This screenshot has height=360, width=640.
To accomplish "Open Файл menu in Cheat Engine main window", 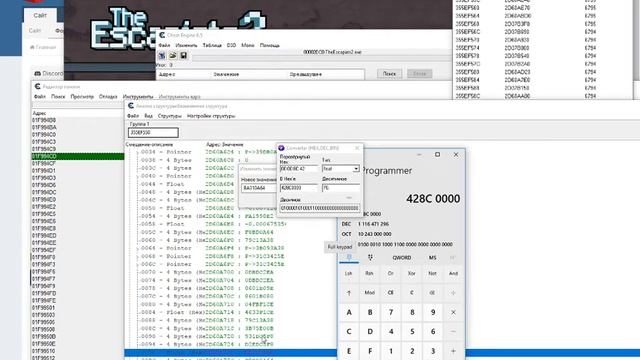I will pos(164,45).
